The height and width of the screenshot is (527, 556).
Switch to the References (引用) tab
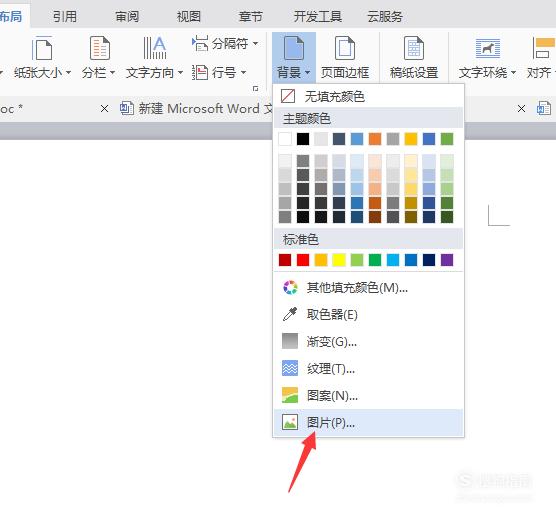click(65, 16)
